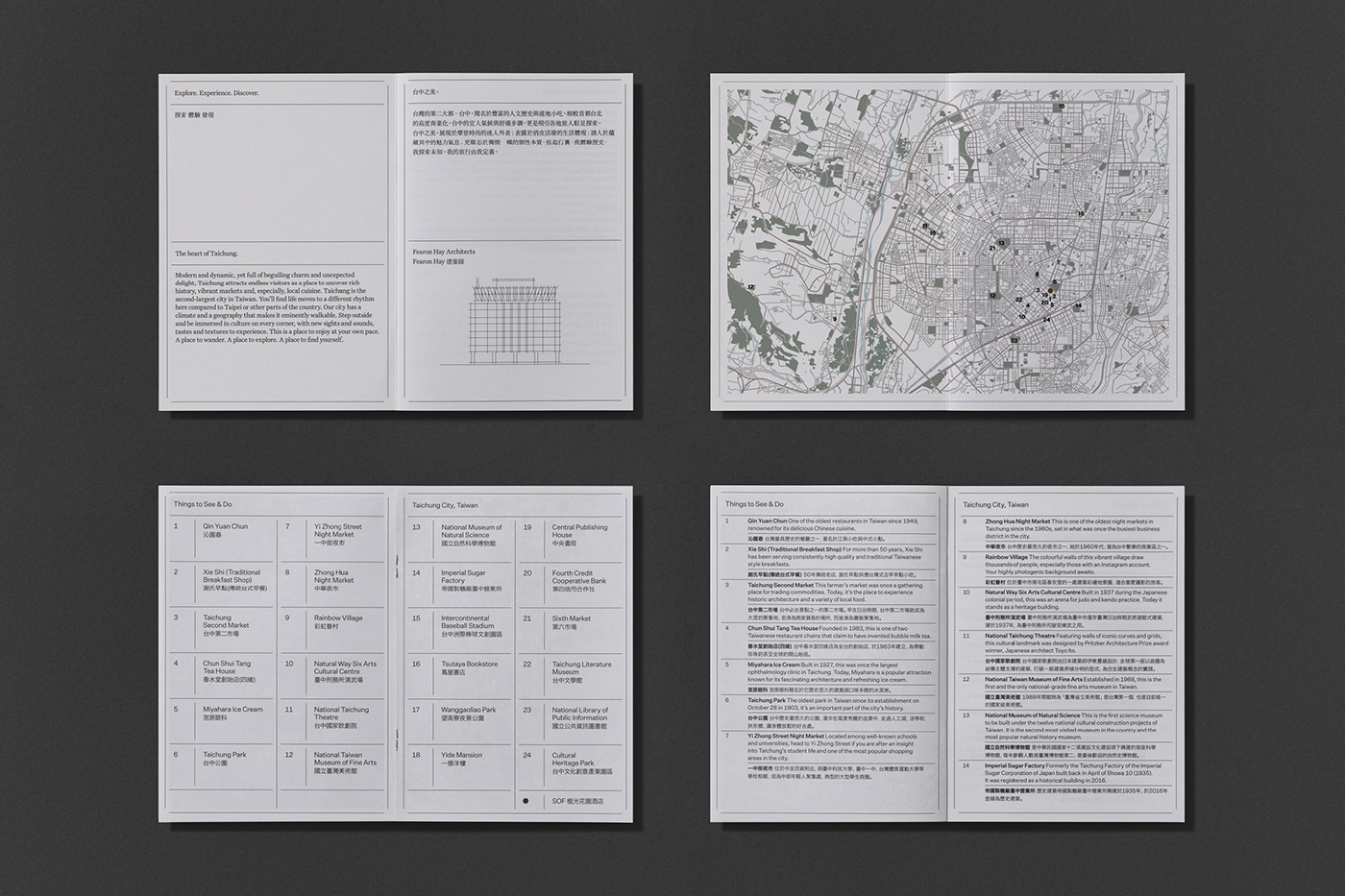Viewport: 1345px width, 896px height.
Task: Click map marker number 17
Action: point(751,287)
